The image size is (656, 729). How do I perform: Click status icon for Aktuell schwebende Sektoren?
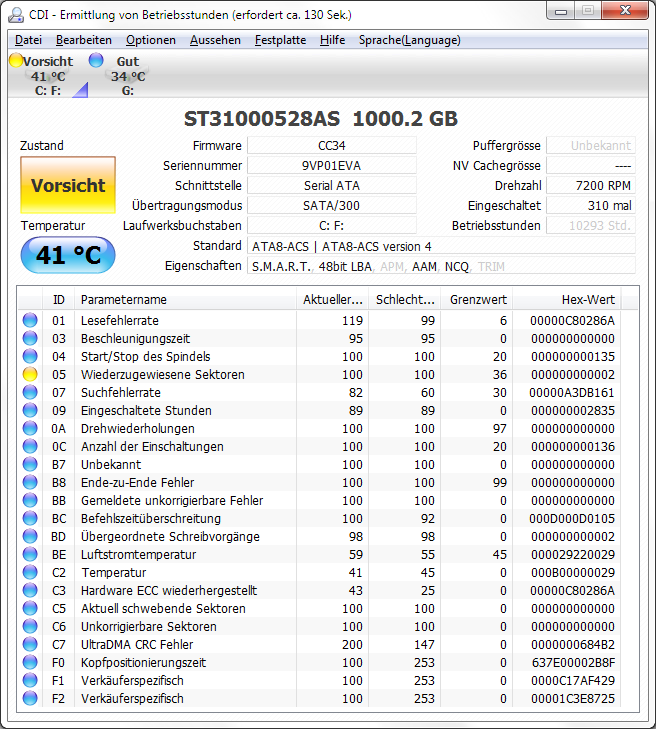click(30, 609)
